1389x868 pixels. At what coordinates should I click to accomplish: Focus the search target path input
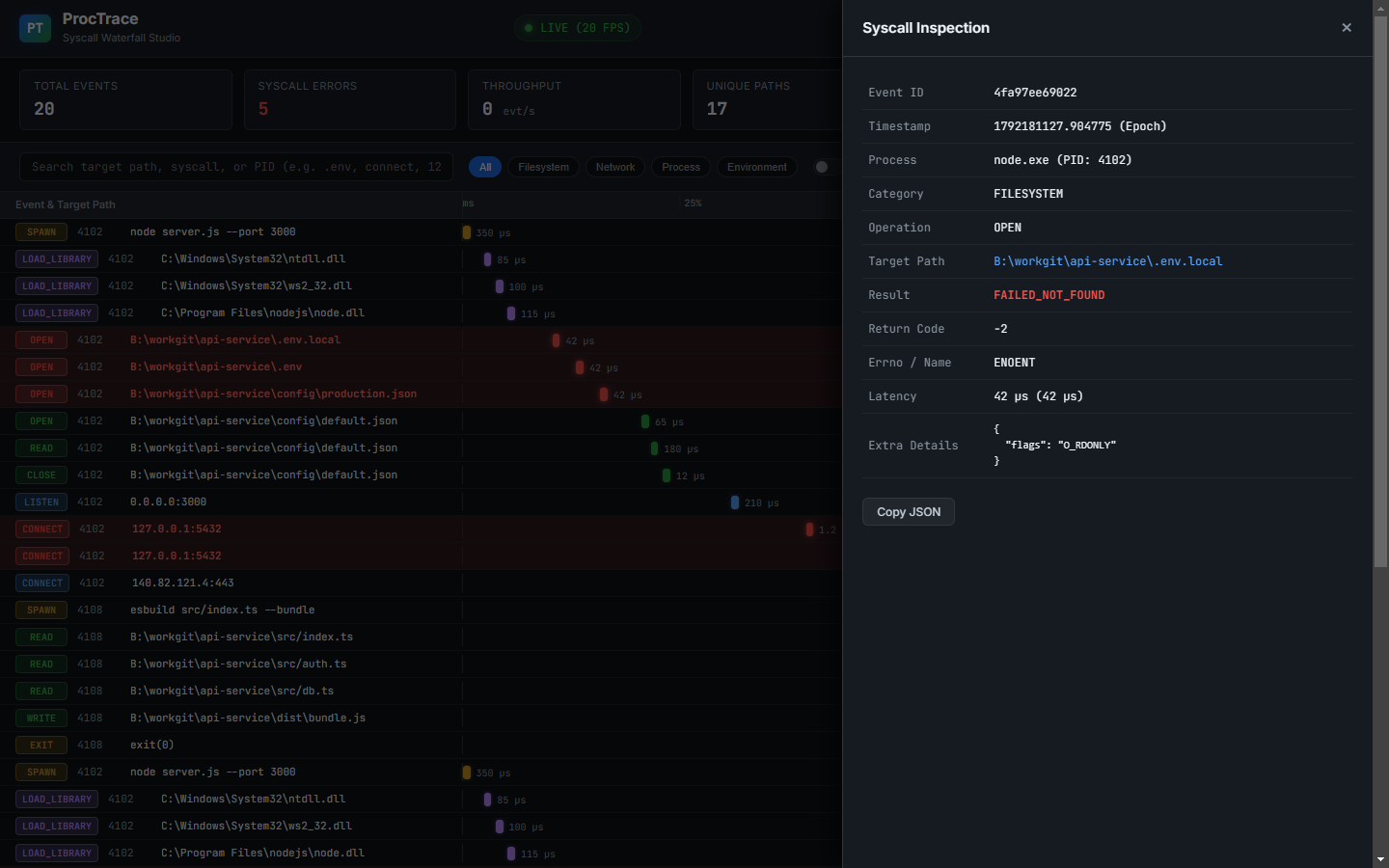(236, 167)
